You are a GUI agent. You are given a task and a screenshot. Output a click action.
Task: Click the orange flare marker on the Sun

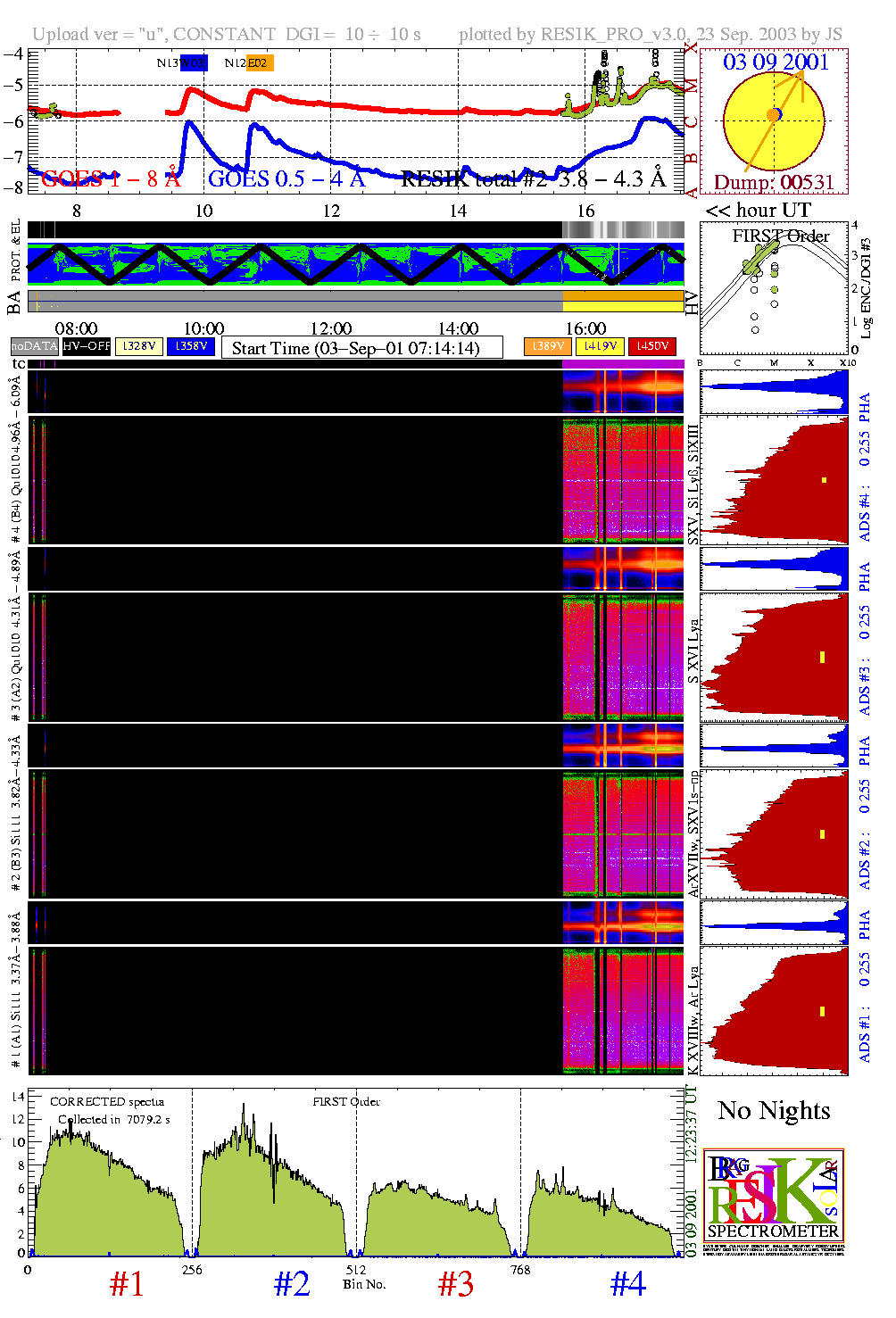click(773, 114)
